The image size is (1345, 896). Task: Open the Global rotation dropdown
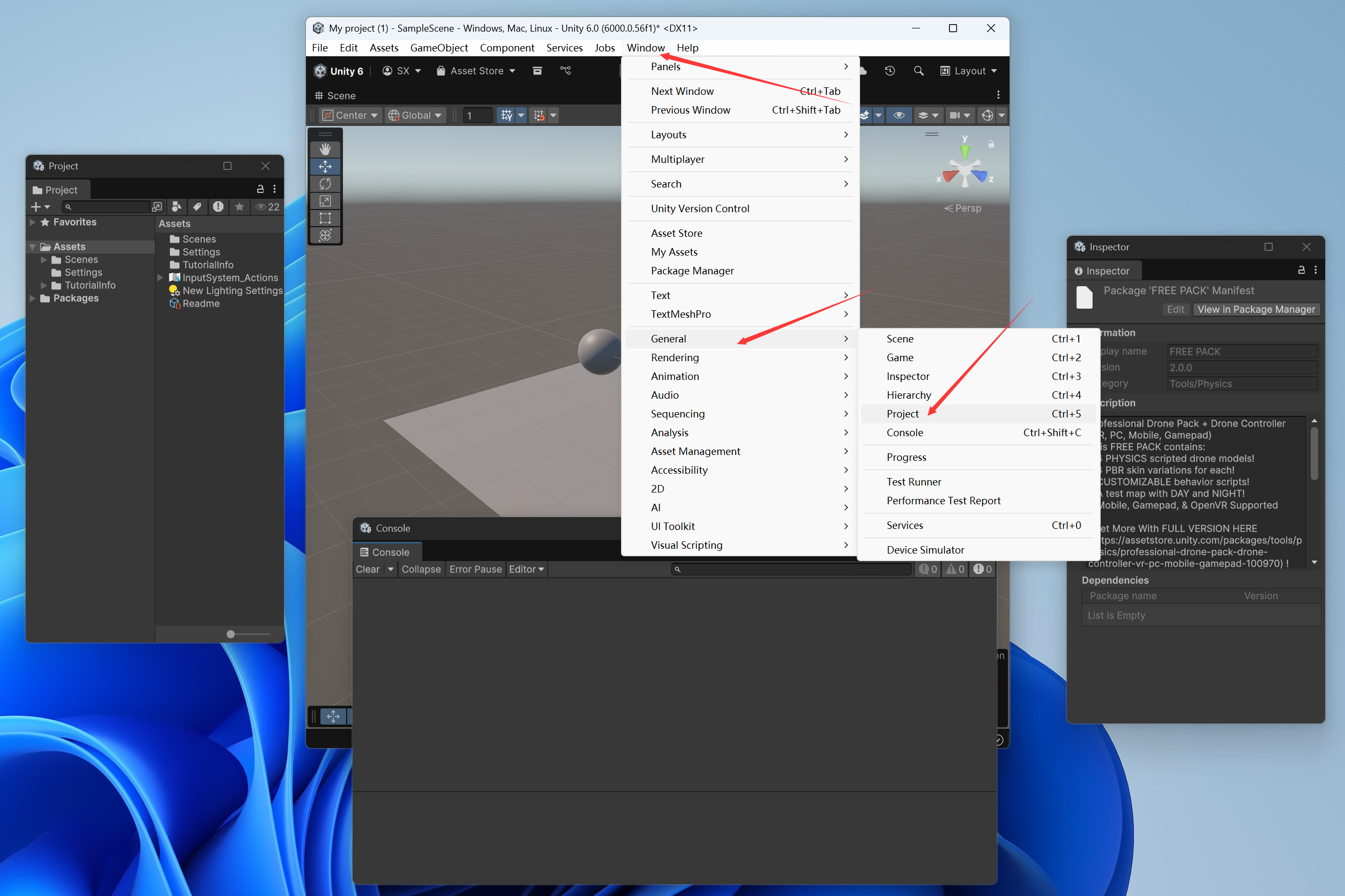[415, 115]
